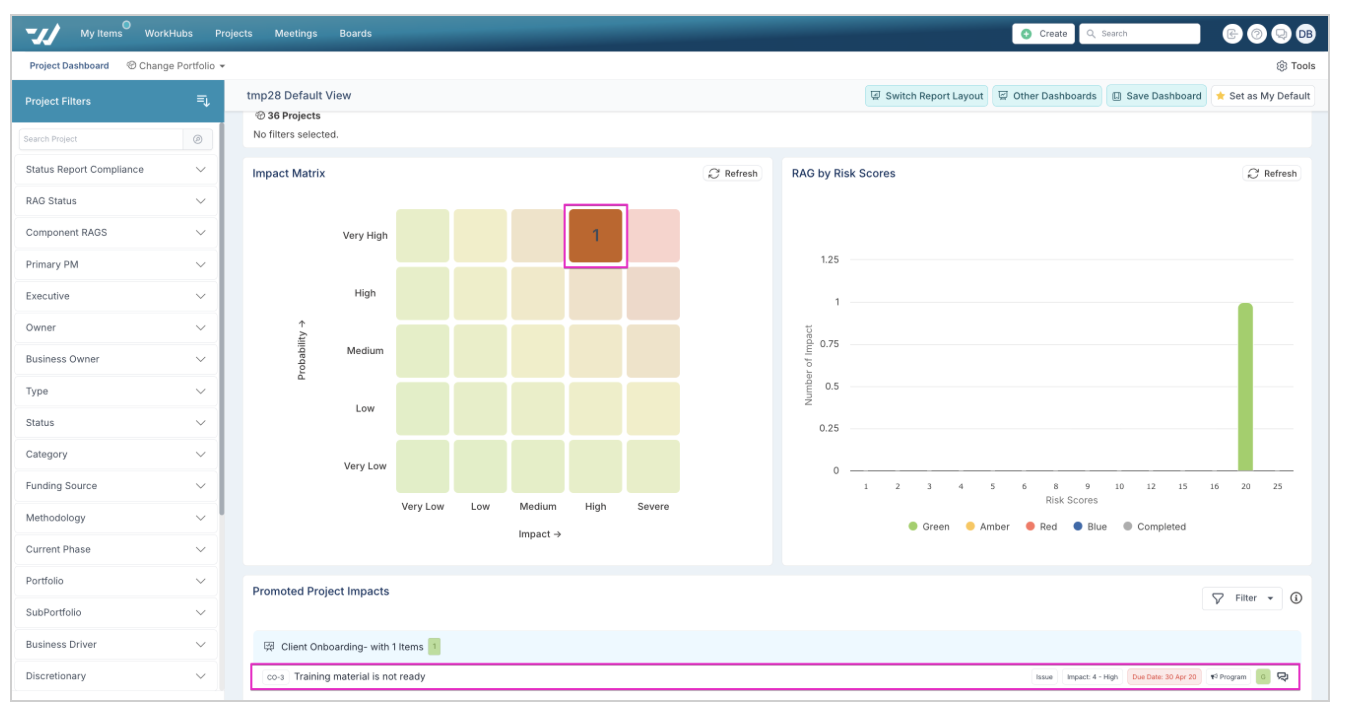Click the Client Onboarding group icon
1350x712 pixels.
(x=269, y=647)
